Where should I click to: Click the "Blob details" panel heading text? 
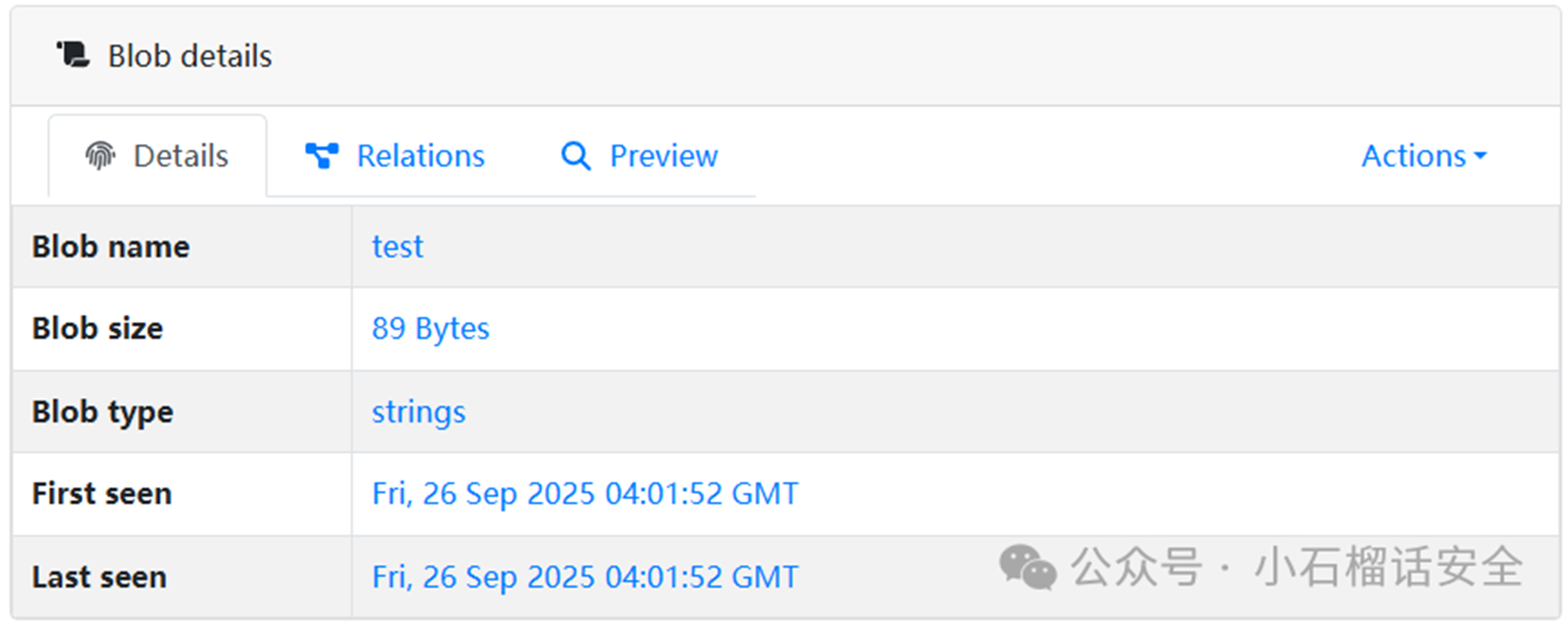click(x=190, y=56)
